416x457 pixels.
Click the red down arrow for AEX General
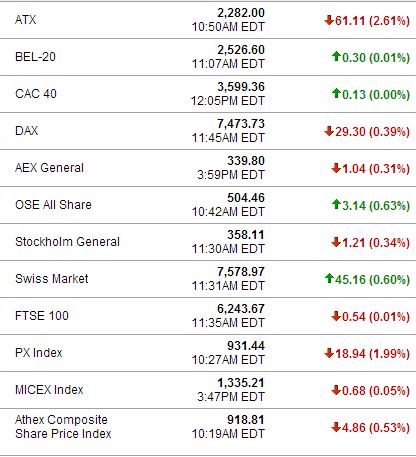[x=336, y=168]
